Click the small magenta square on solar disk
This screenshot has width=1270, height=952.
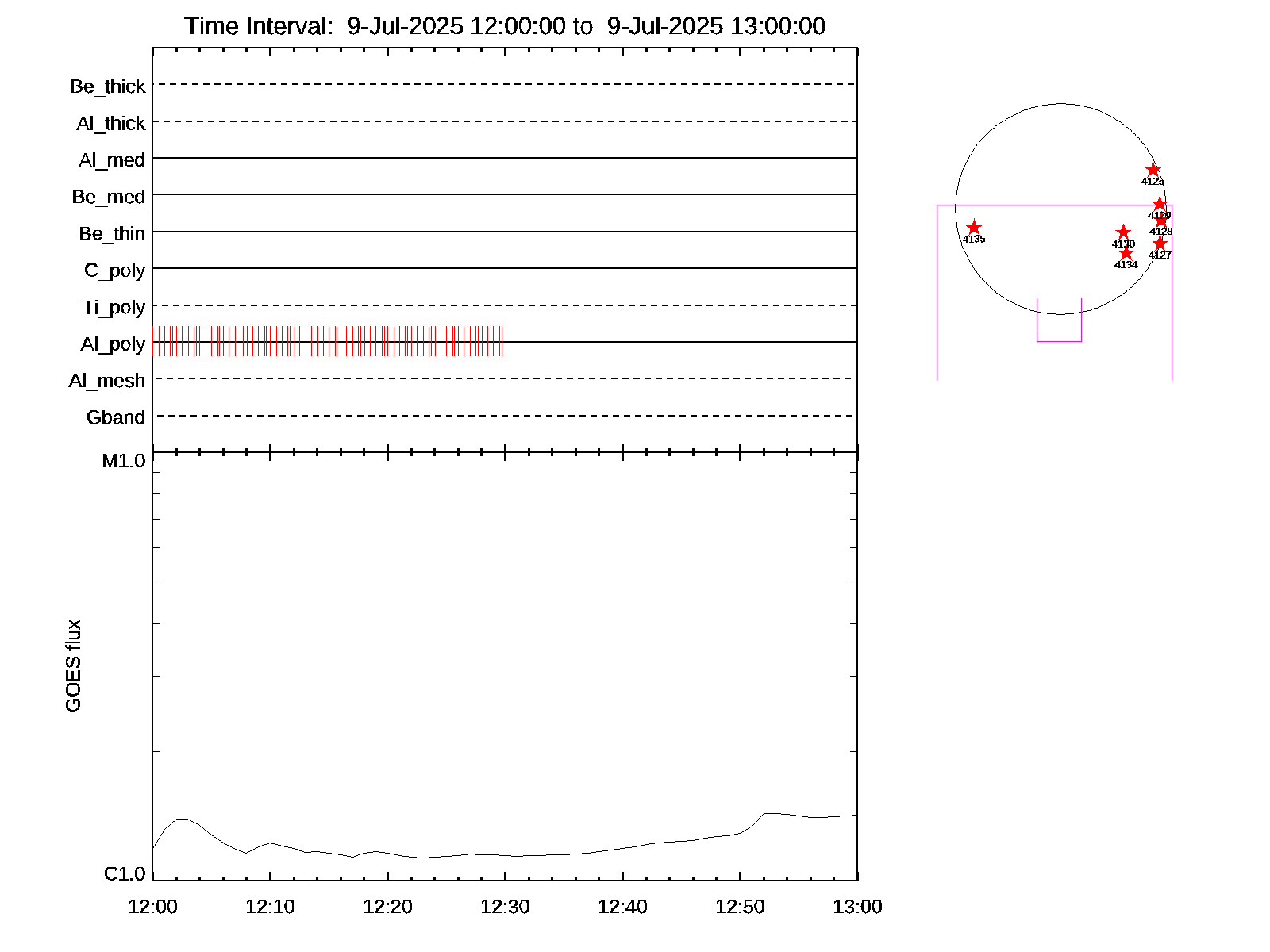pos(1059,320)
